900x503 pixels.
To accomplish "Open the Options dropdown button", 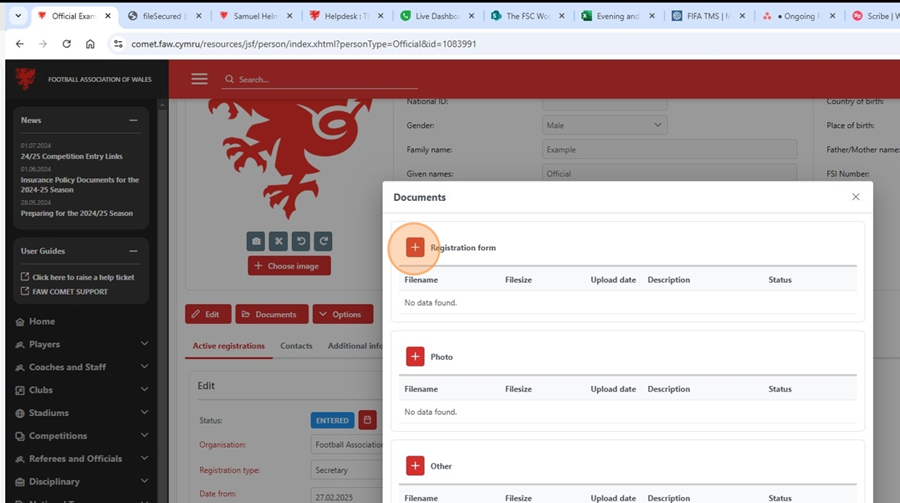I will tap(343, 314).
